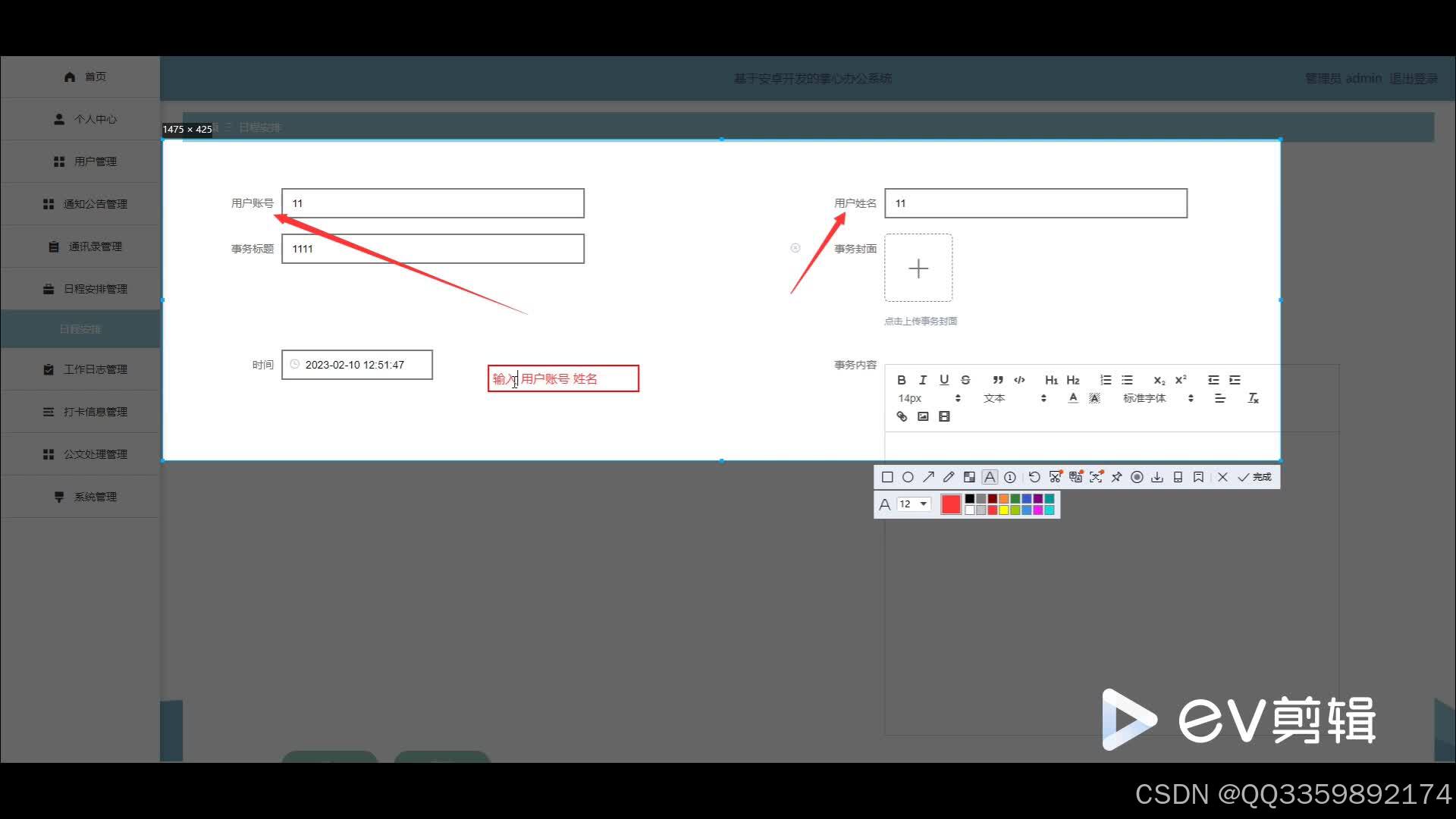Increase indent in the editor

coord(1235,380)
